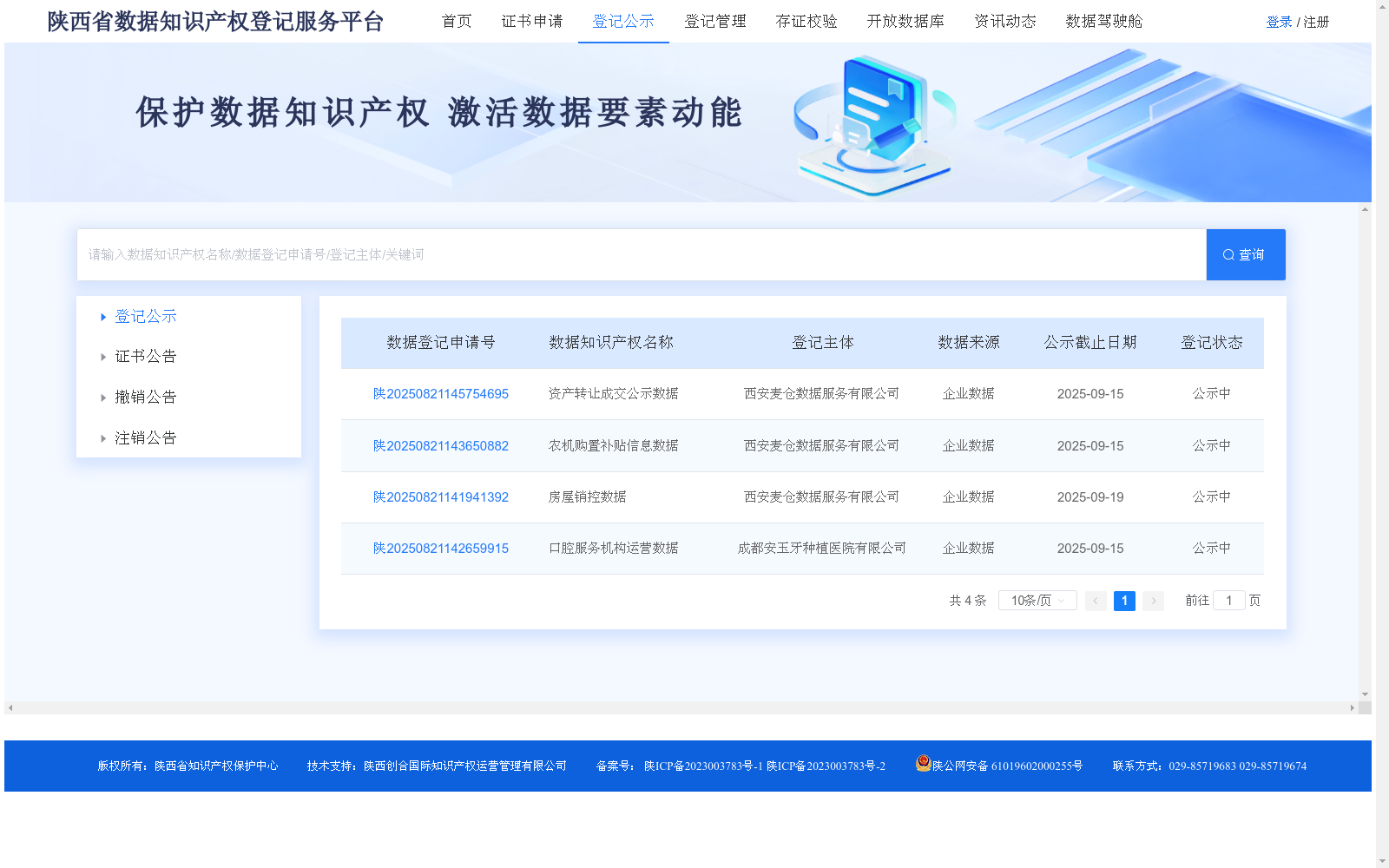Click the page scrollbar up arrow

point(1382,6)
